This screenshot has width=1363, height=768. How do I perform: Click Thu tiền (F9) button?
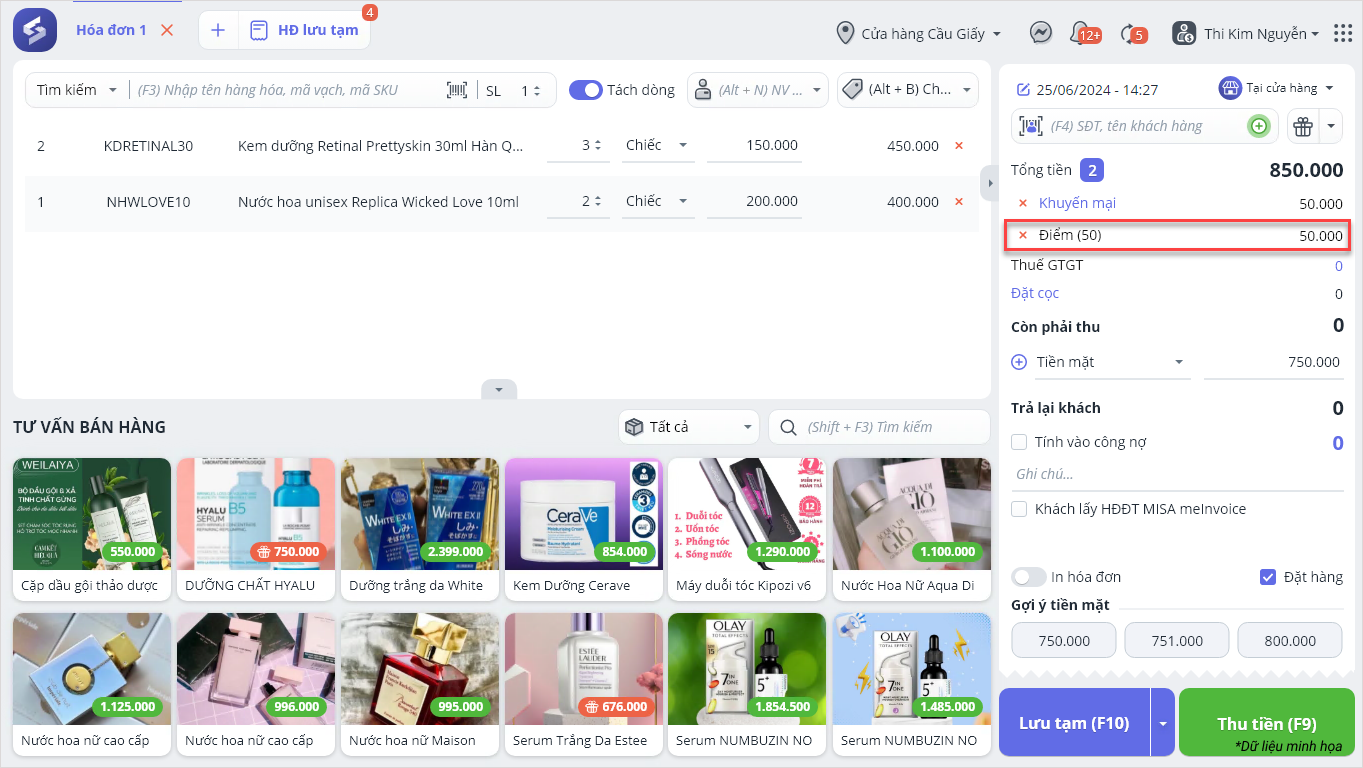tap(1267, 722)
